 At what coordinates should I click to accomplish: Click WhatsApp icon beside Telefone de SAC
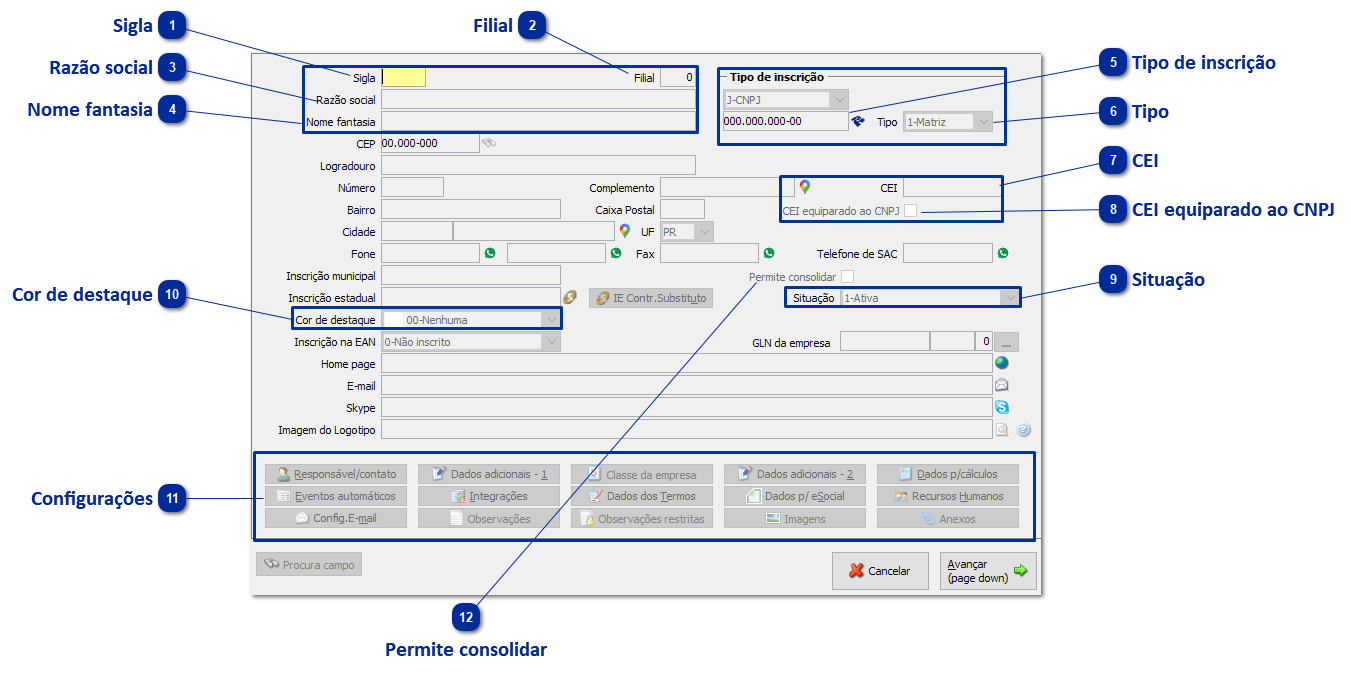point(1003,254)
